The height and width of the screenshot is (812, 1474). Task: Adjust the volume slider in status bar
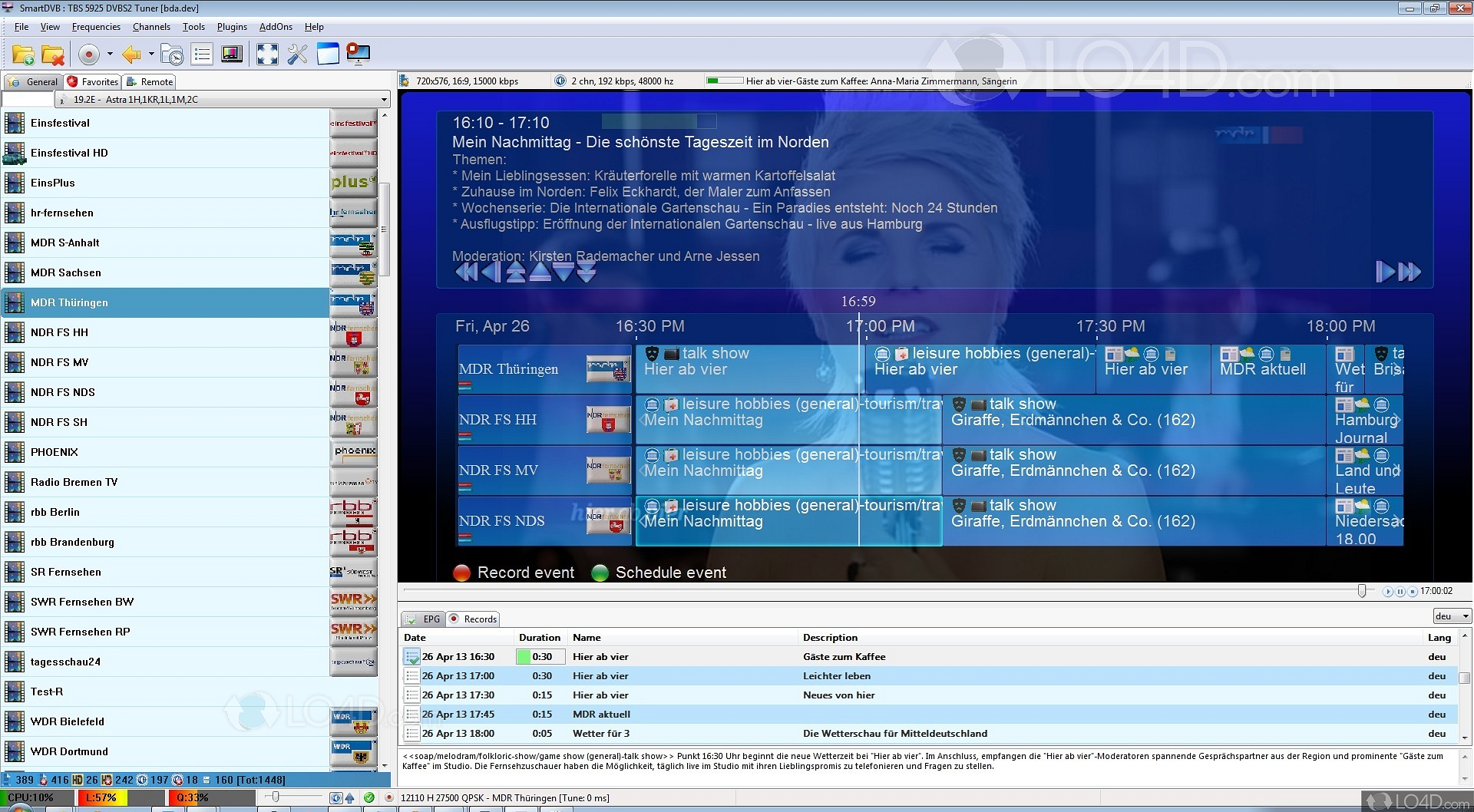276,797
